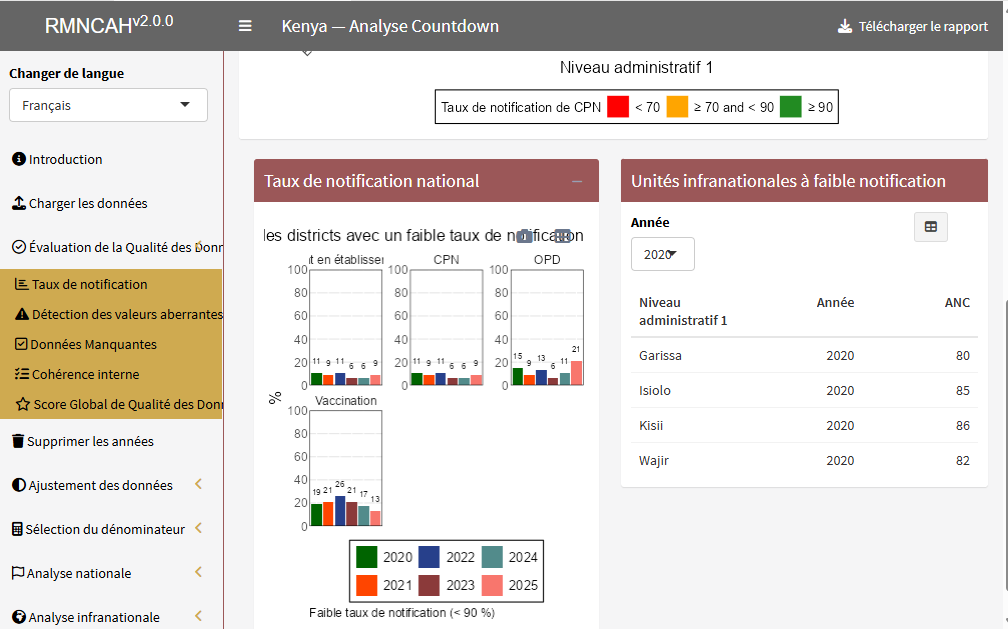
Task: Click the flag icon beside Analyse nationale
Action: pos(18,573)
